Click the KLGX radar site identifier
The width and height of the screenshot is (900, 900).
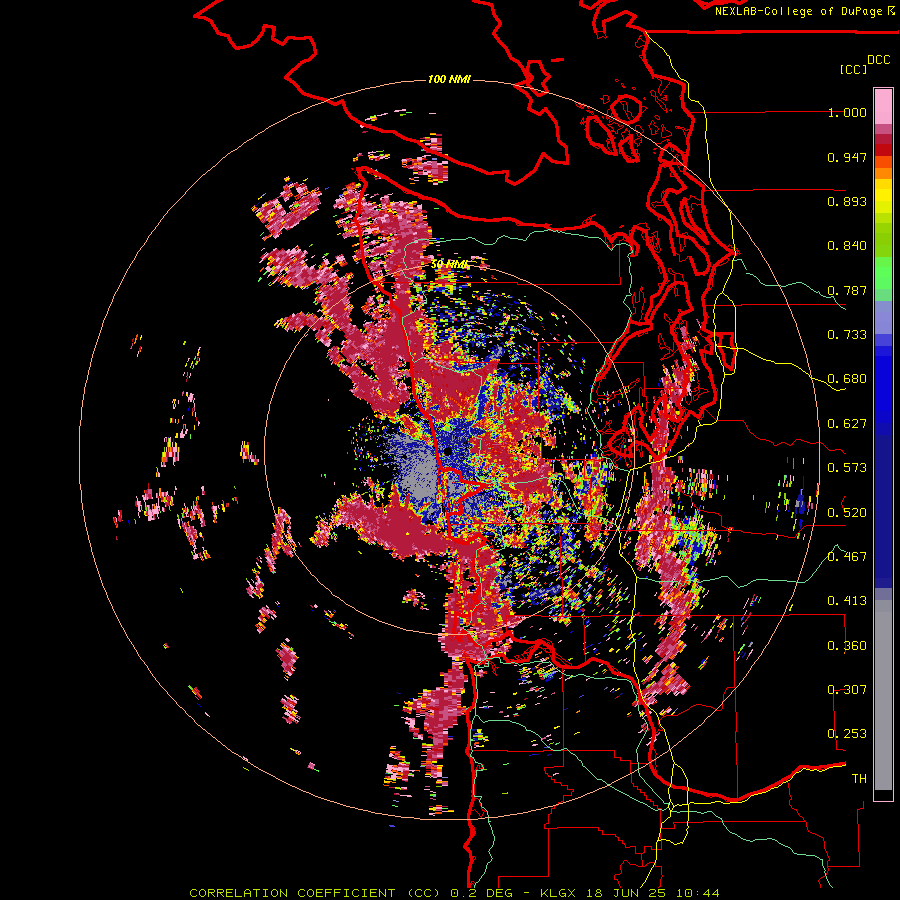coord(558,893)
